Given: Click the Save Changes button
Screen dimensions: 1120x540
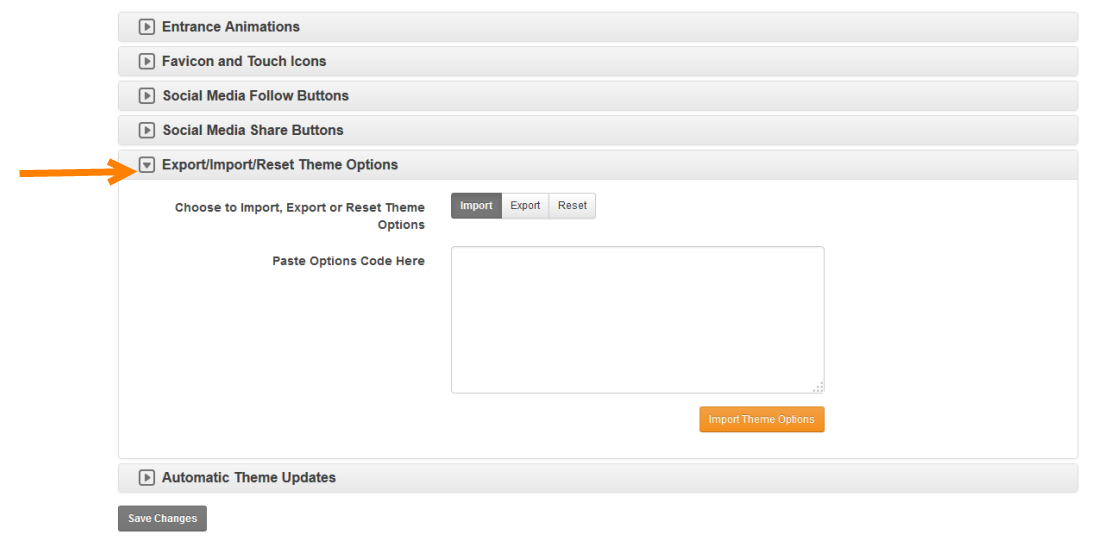Looking at the screenshot, I should coord(162,519).
